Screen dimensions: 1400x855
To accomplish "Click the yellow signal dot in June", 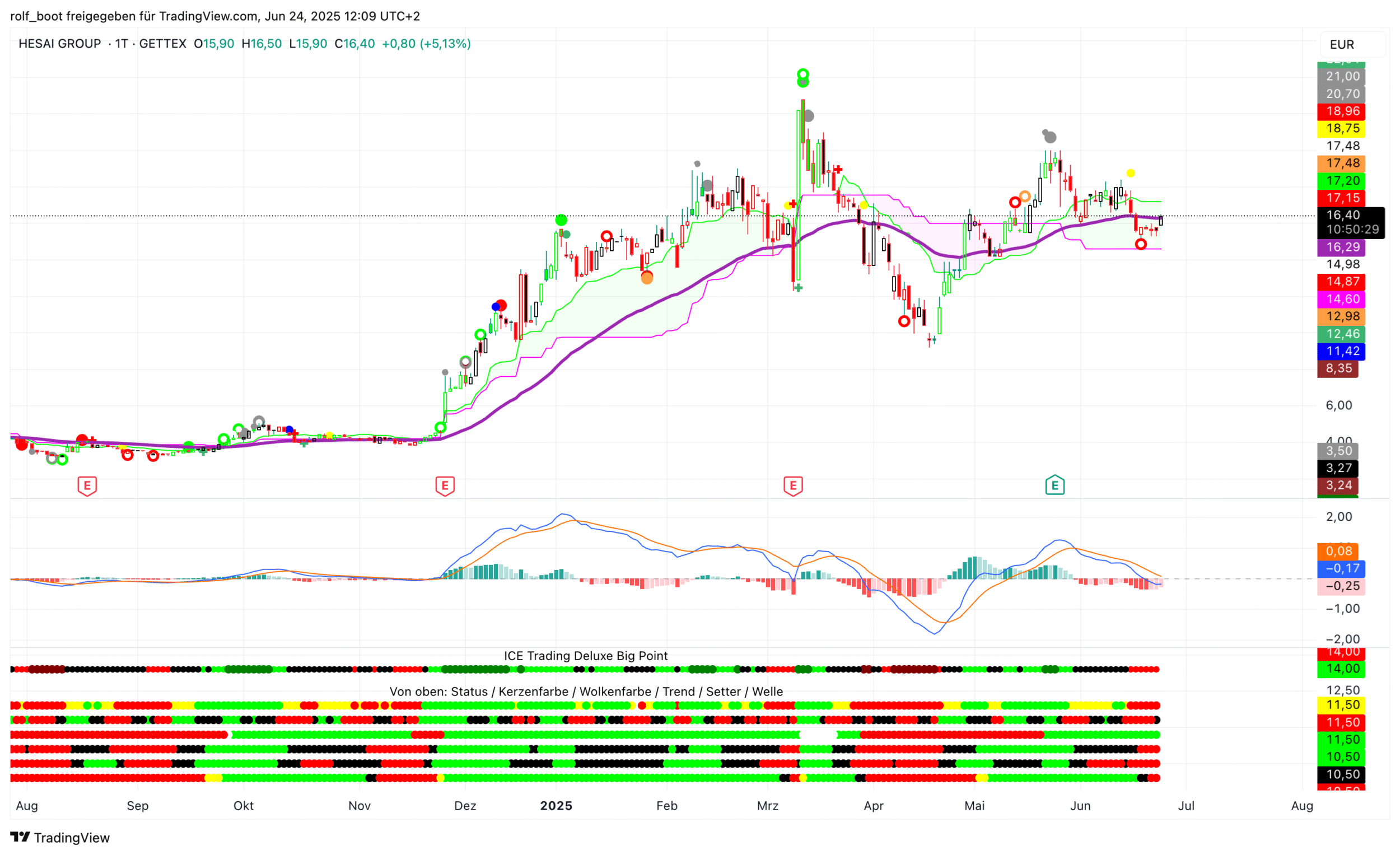I will (x=1131, y=173).
